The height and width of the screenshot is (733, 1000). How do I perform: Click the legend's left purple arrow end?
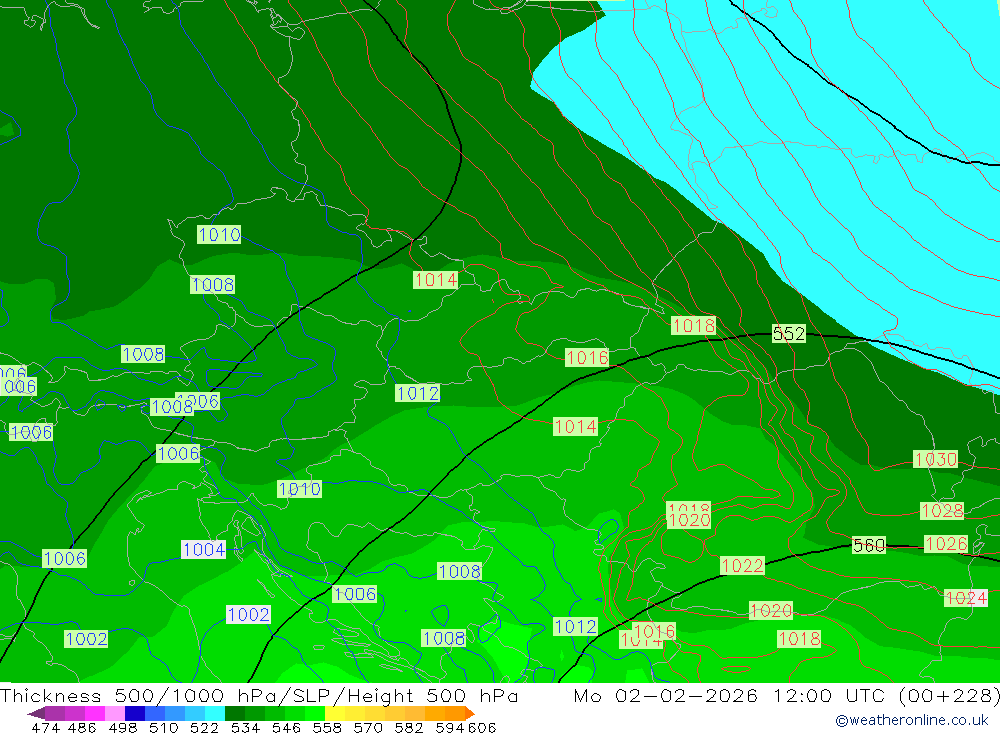[x=36, y=713]
